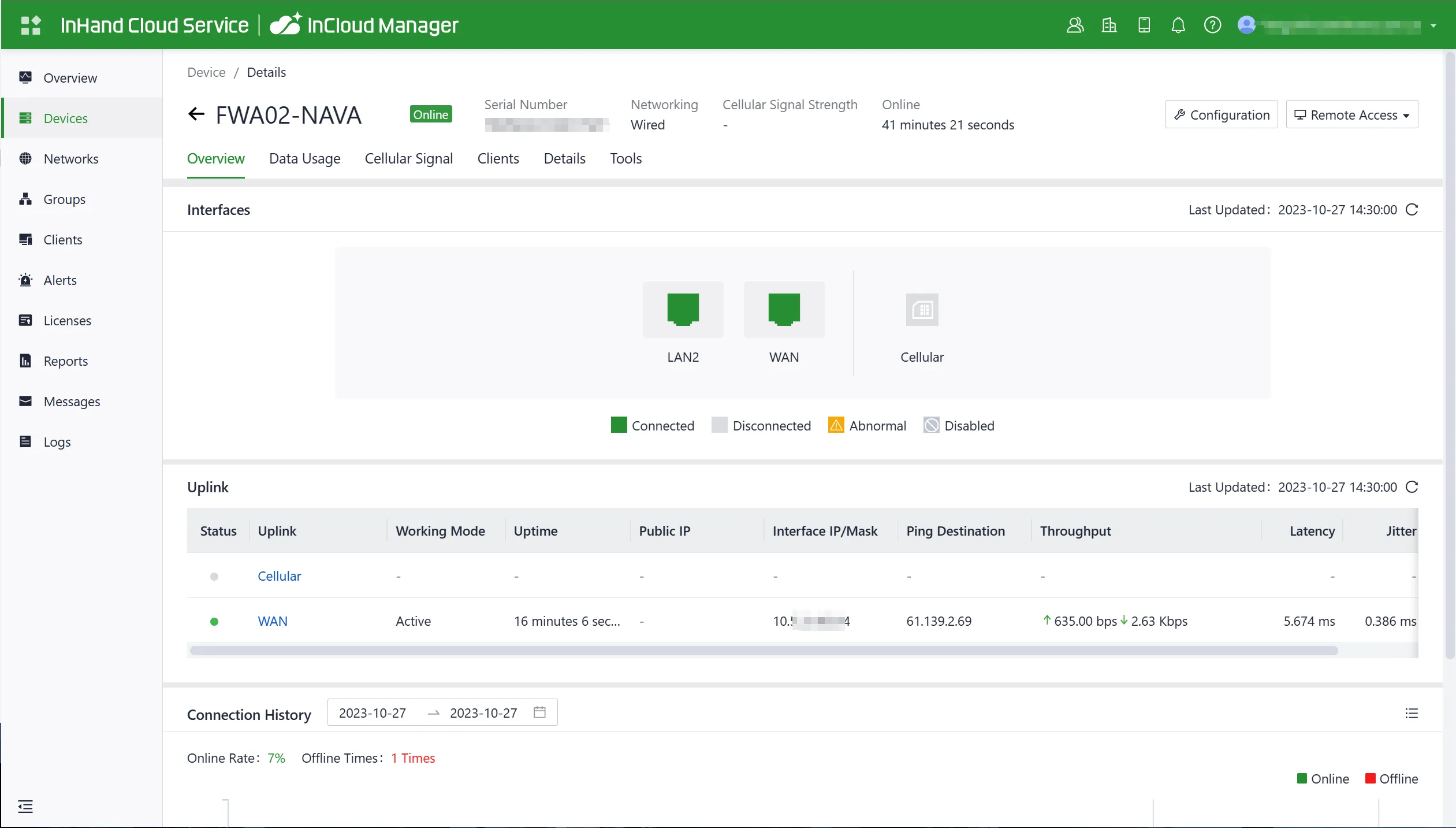The width and height of the screenshot is (1456, 828).
Task: Switch to the Clients device tab
Action: pos(498,159)
